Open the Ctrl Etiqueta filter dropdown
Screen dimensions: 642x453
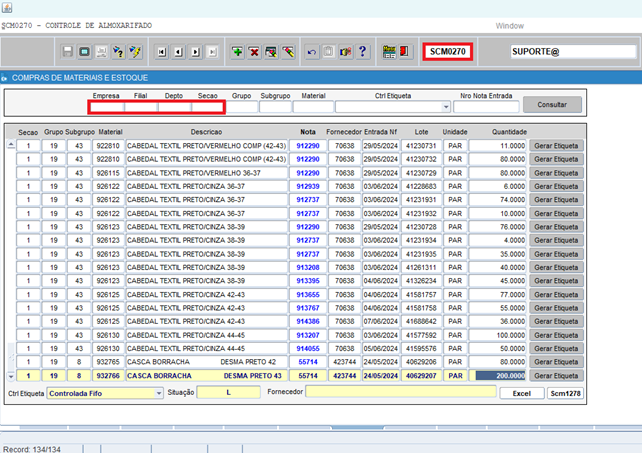[x=446, y=107]
